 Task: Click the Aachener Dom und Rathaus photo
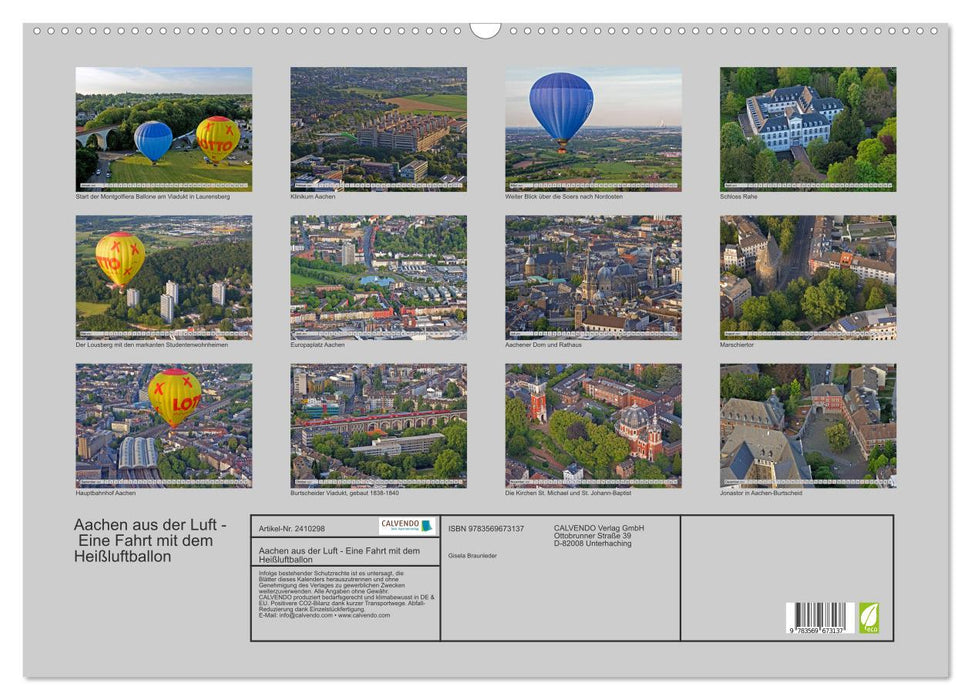[593, 277]
